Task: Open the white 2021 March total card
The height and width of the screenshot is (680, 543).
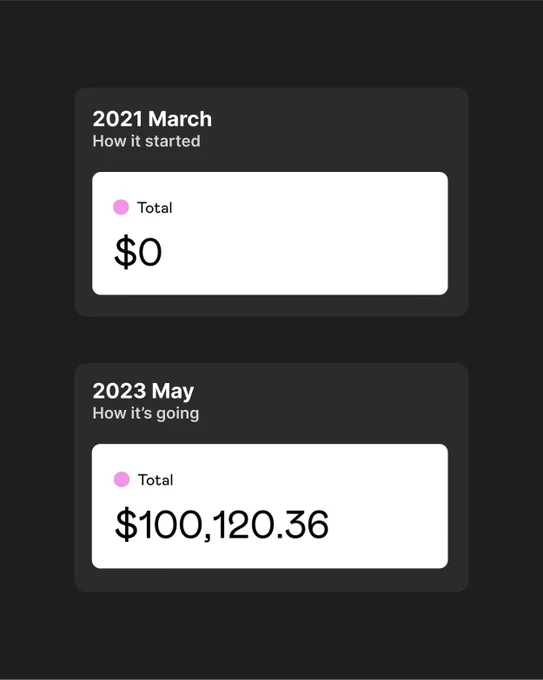Action: click(x=270, y=233)
